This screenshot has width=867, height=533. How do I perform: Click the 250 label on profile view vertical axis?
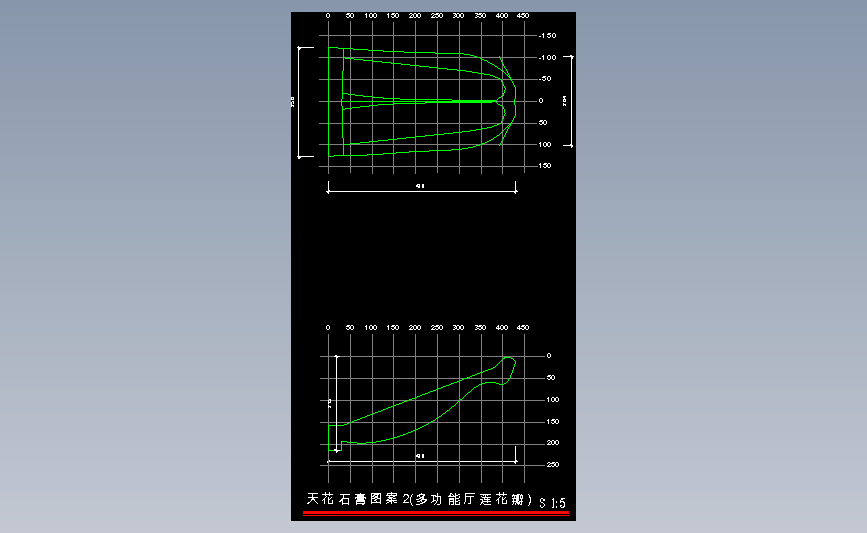point(552,464)
